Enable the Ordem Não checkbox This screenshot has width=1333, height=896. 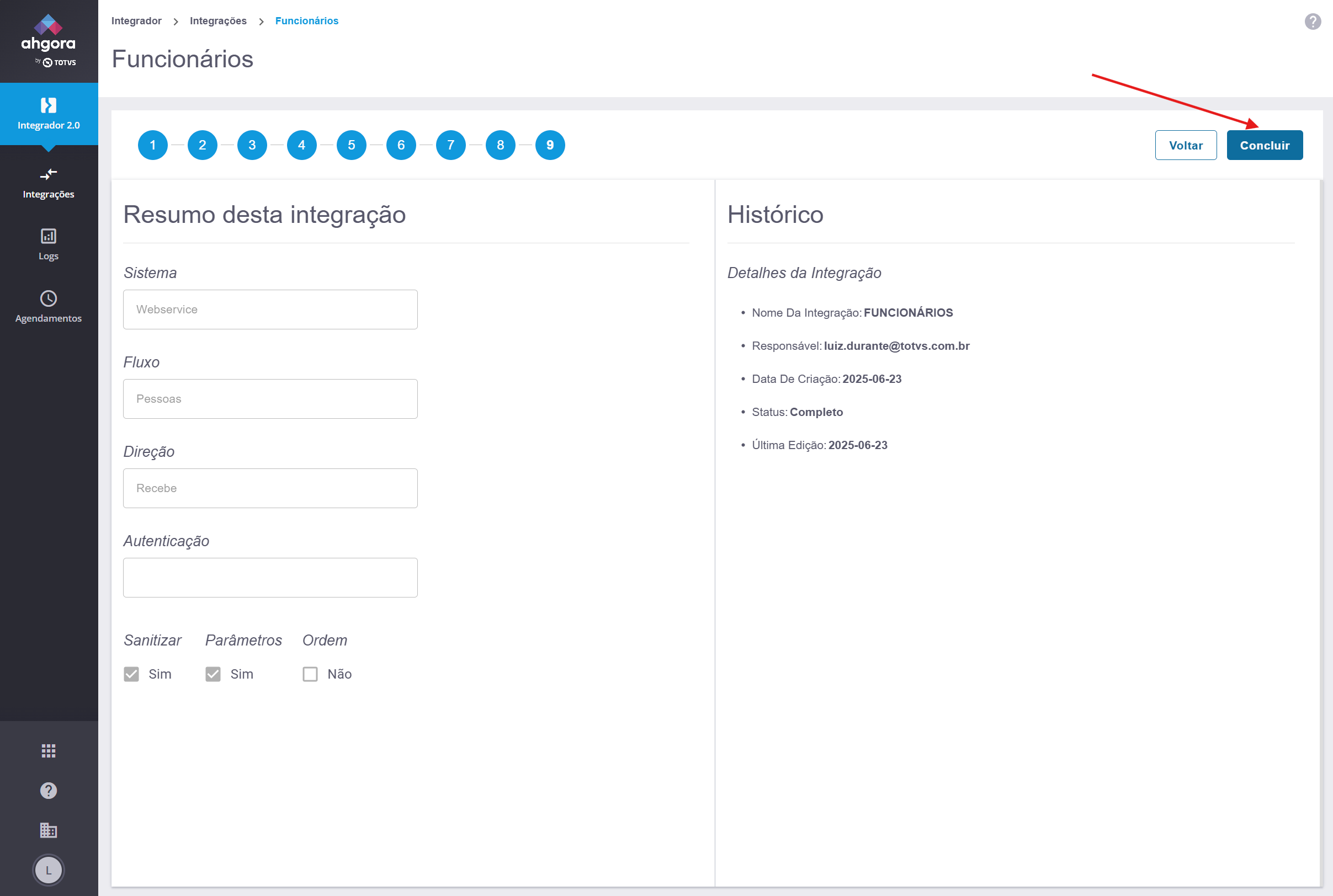(x=310, y=674)
